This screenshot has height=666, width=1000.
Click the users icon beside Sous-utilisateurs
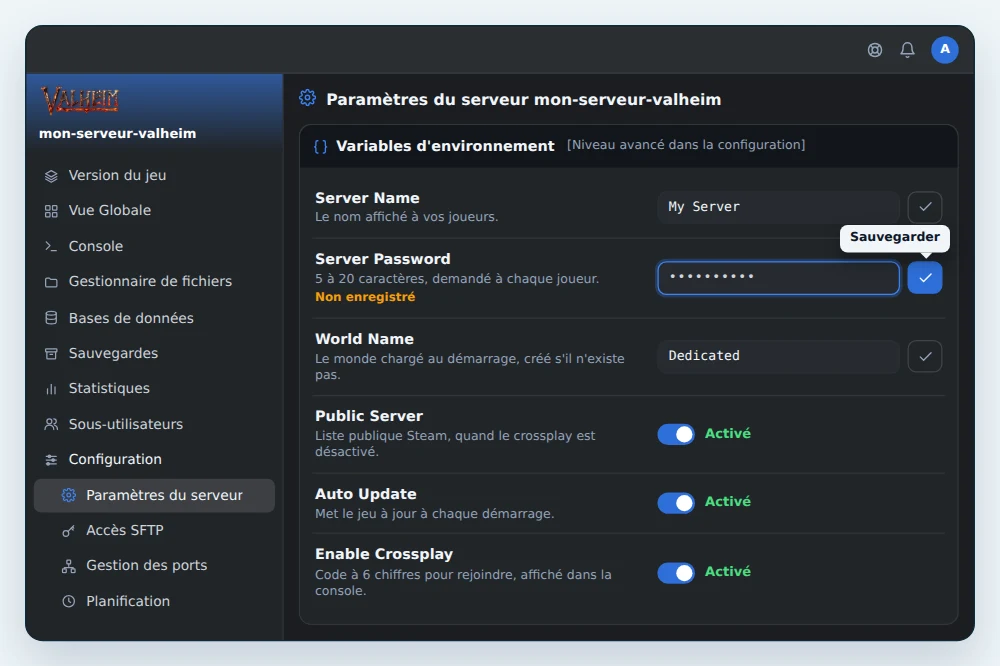[x=51, y=424]
